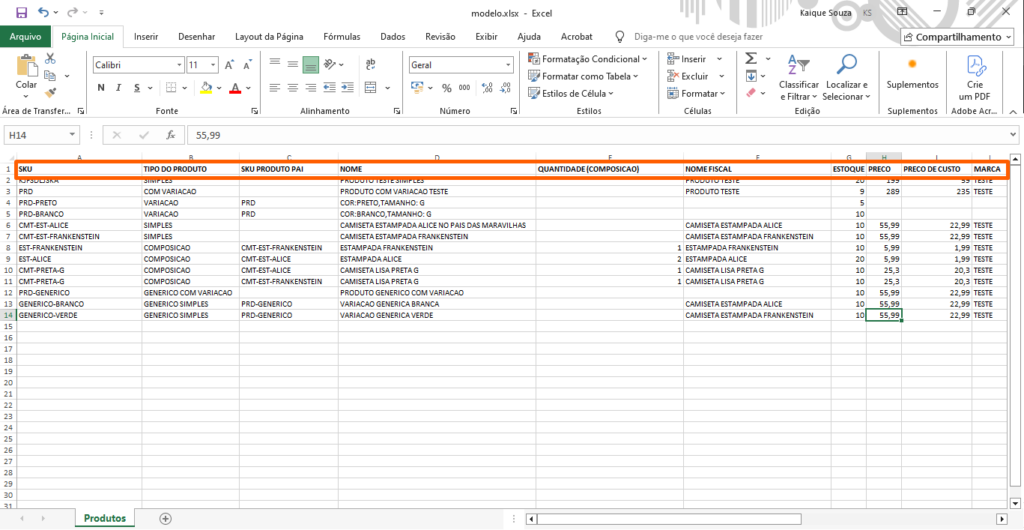Toggle italic formatting (I)
The width and height of the screenshot is (1024, 530).
click(x=118, y=88)
